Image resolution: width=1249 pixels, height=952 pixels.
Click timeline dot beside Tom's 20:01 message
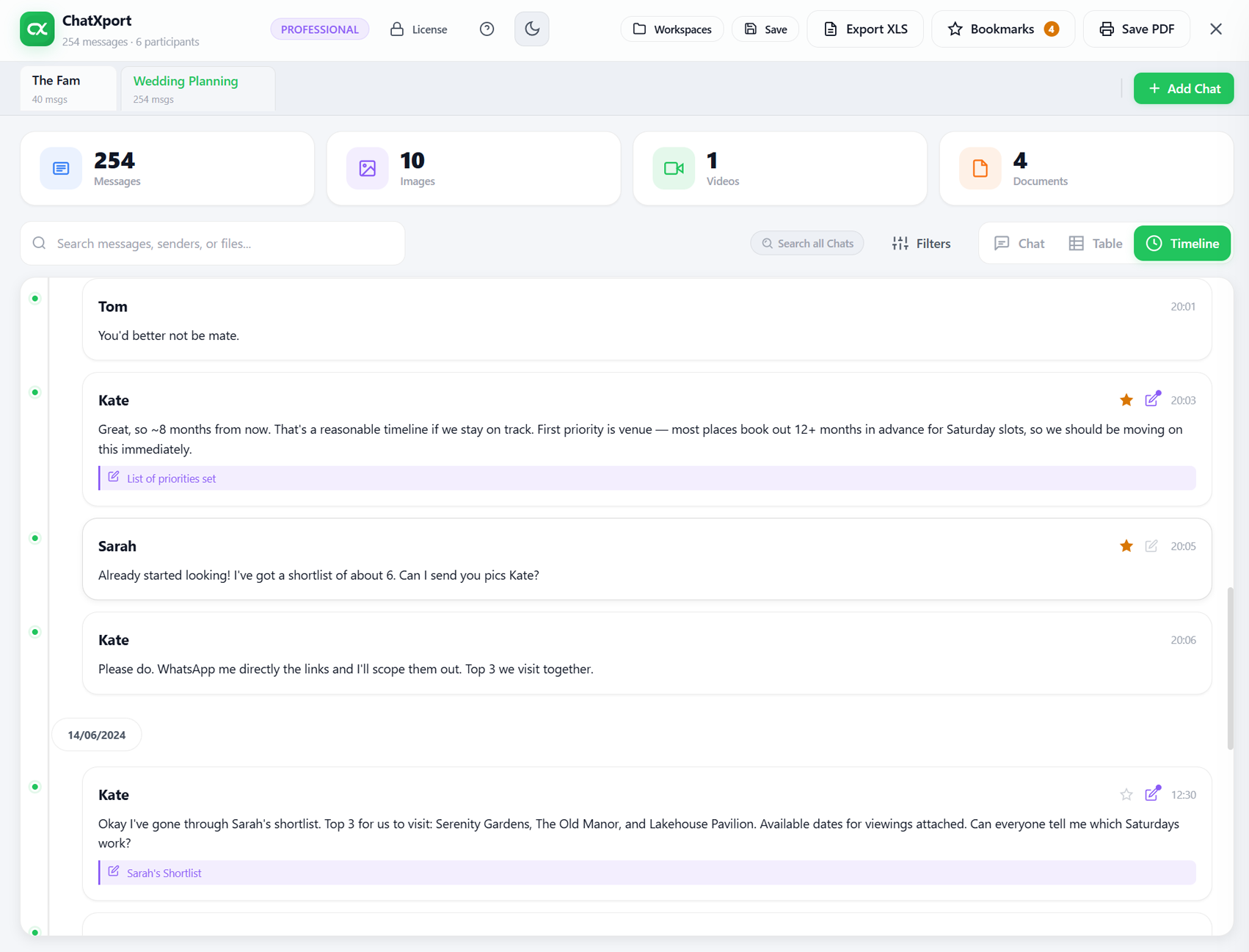tap(34, 299)
